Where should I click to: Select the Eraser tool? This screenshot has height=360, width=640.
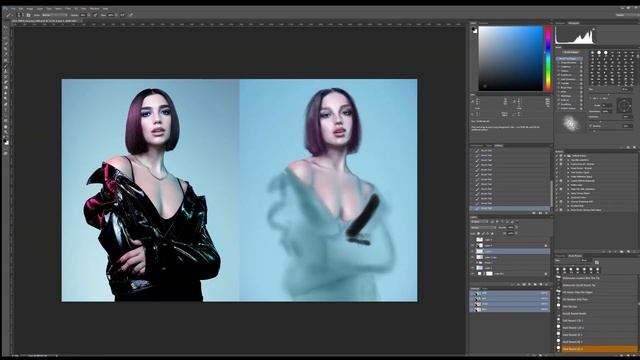click(6, 82)
